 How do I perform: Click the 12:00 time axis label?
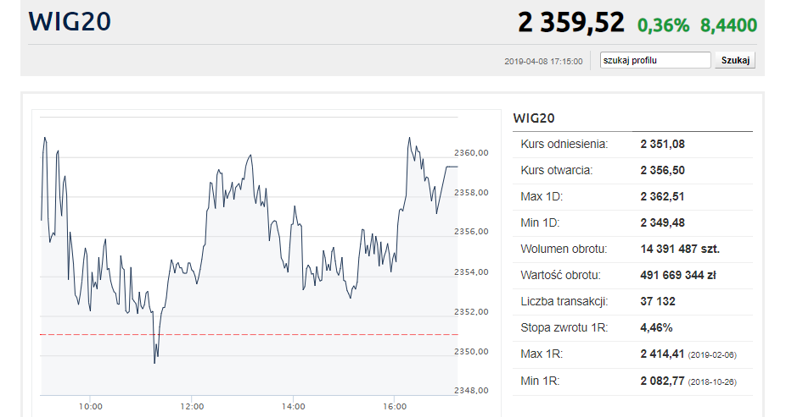[192, 406]
